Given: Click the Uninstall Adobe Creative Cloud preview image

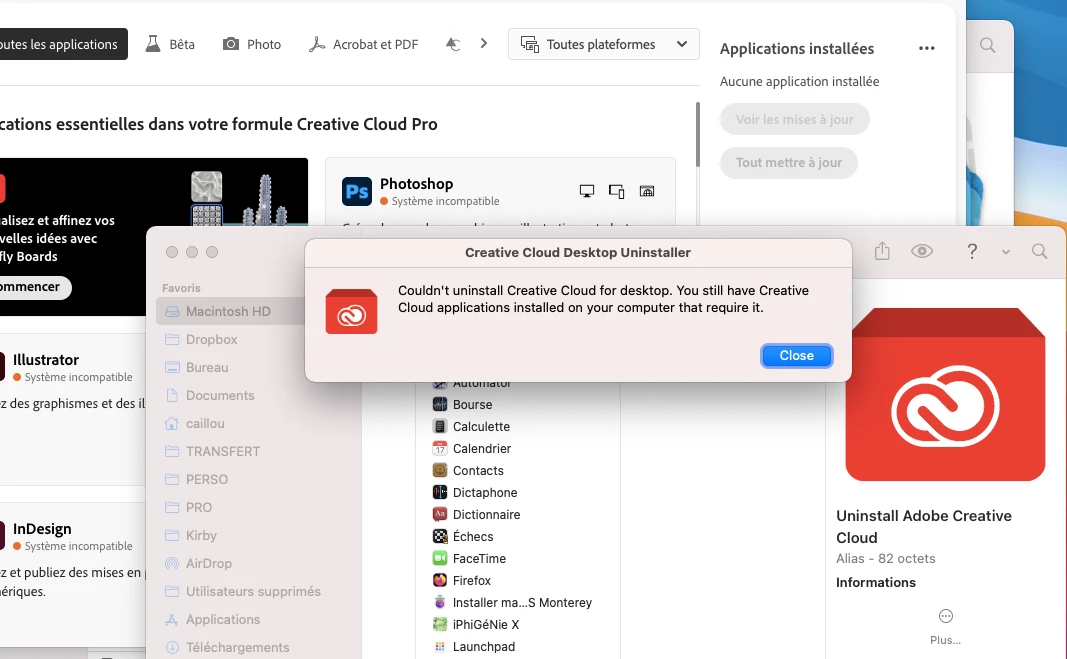Looking at the screenshot, I should pos(945,394).
